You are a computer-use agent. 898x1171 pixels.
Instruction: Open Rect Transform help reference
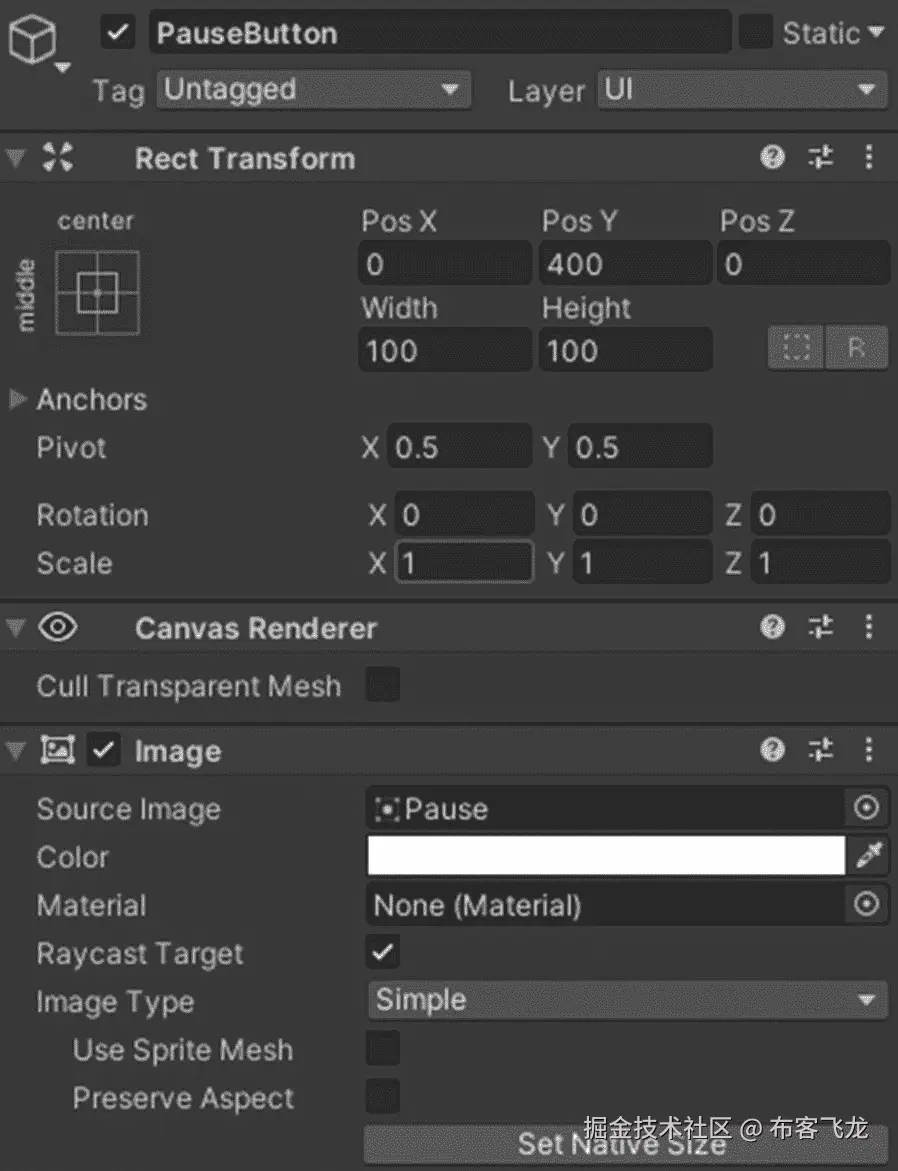tap(772, 158)
